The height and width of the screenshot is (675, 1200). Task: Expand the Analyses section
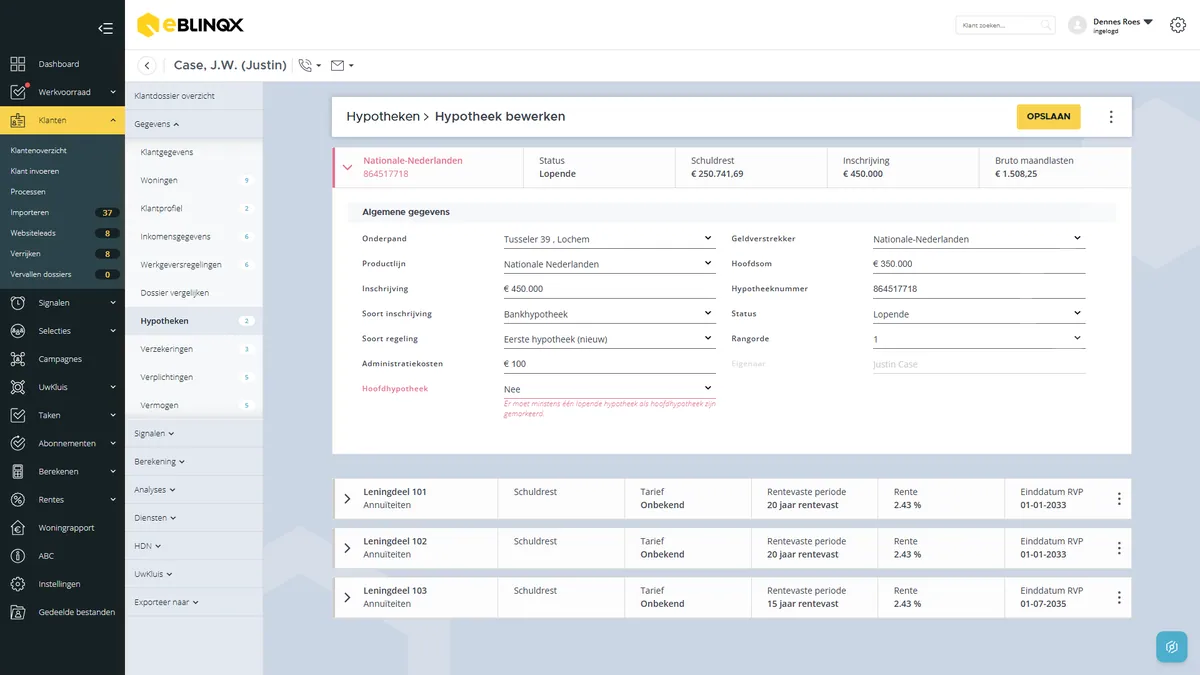pos(155,490)
